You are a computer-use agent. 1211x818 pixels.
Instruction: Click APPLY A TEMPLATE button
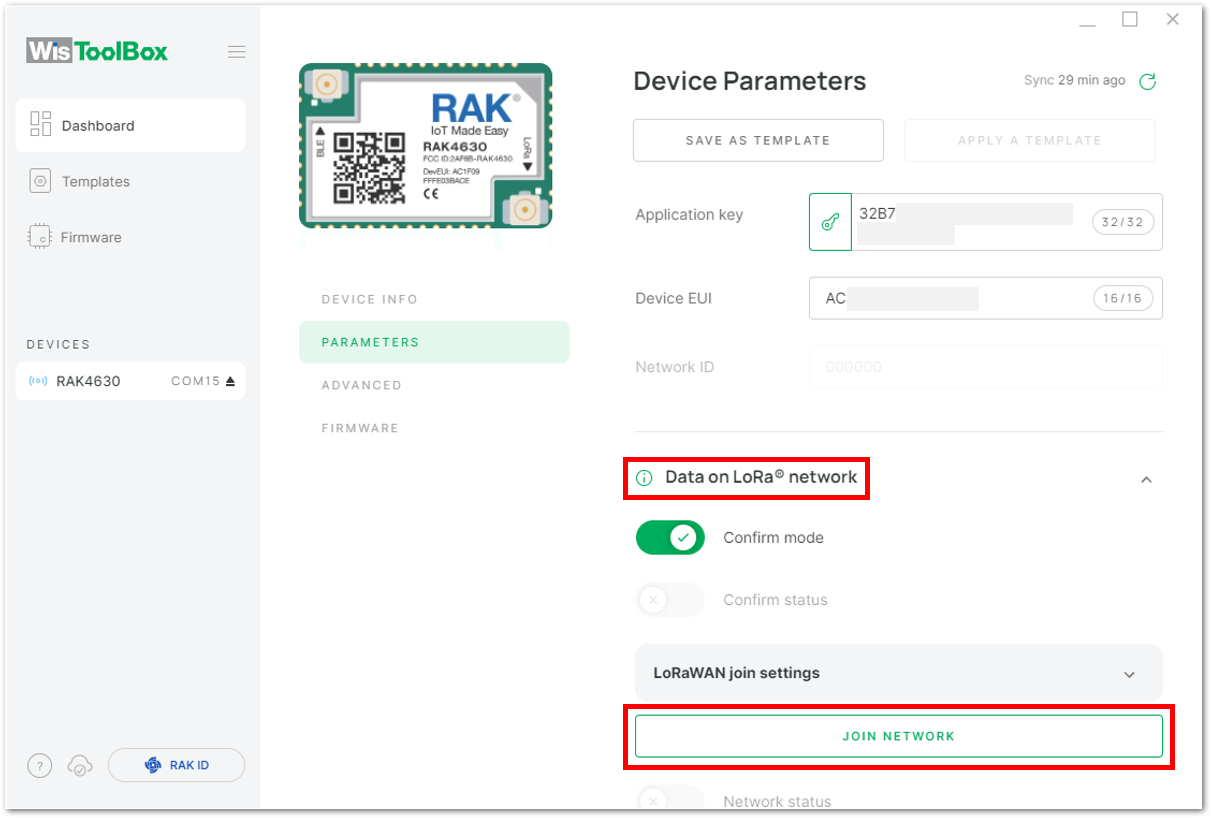(1030, 140)
